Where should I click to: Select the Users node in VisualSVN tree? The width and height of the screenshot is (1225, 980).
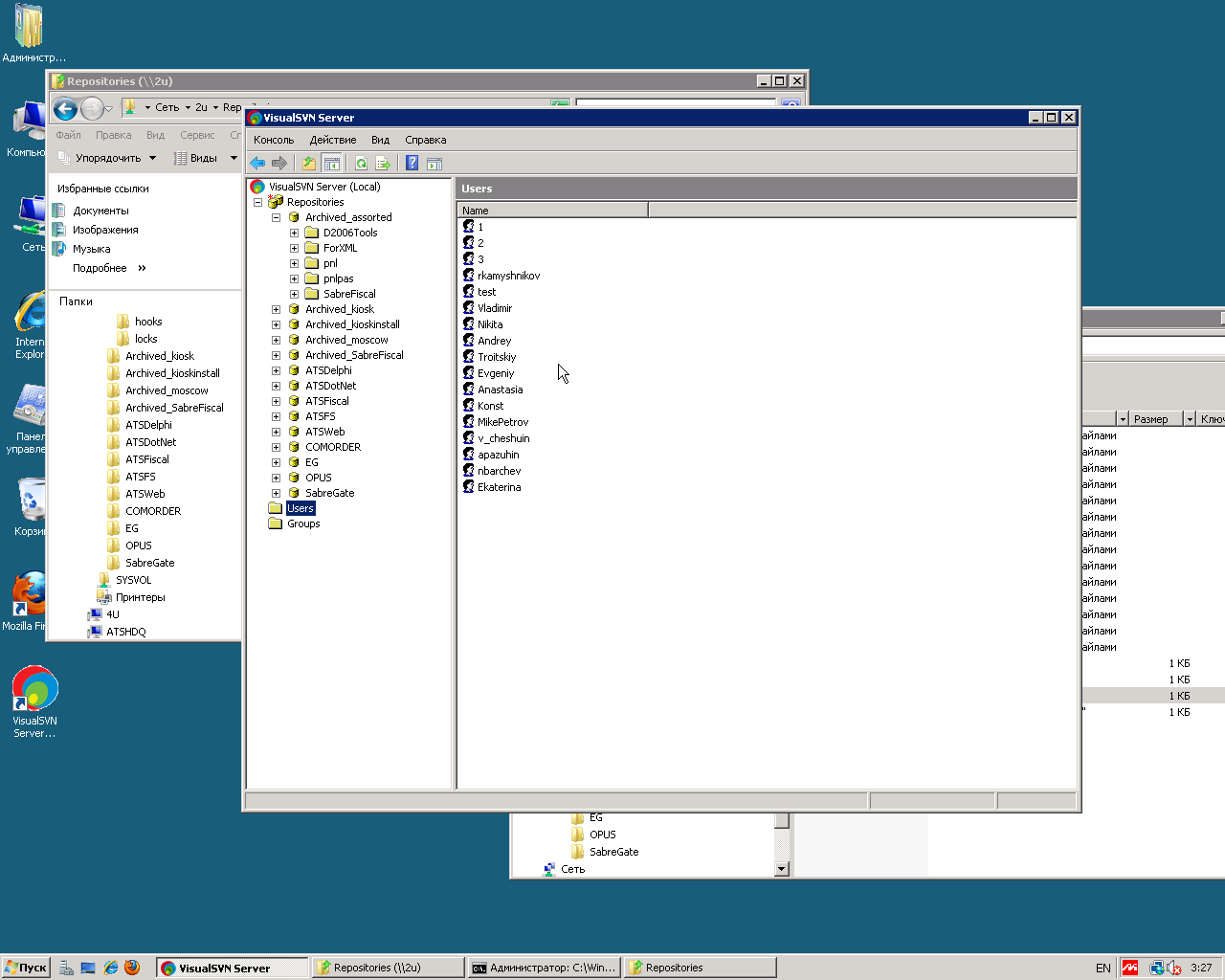click(301, 508)
